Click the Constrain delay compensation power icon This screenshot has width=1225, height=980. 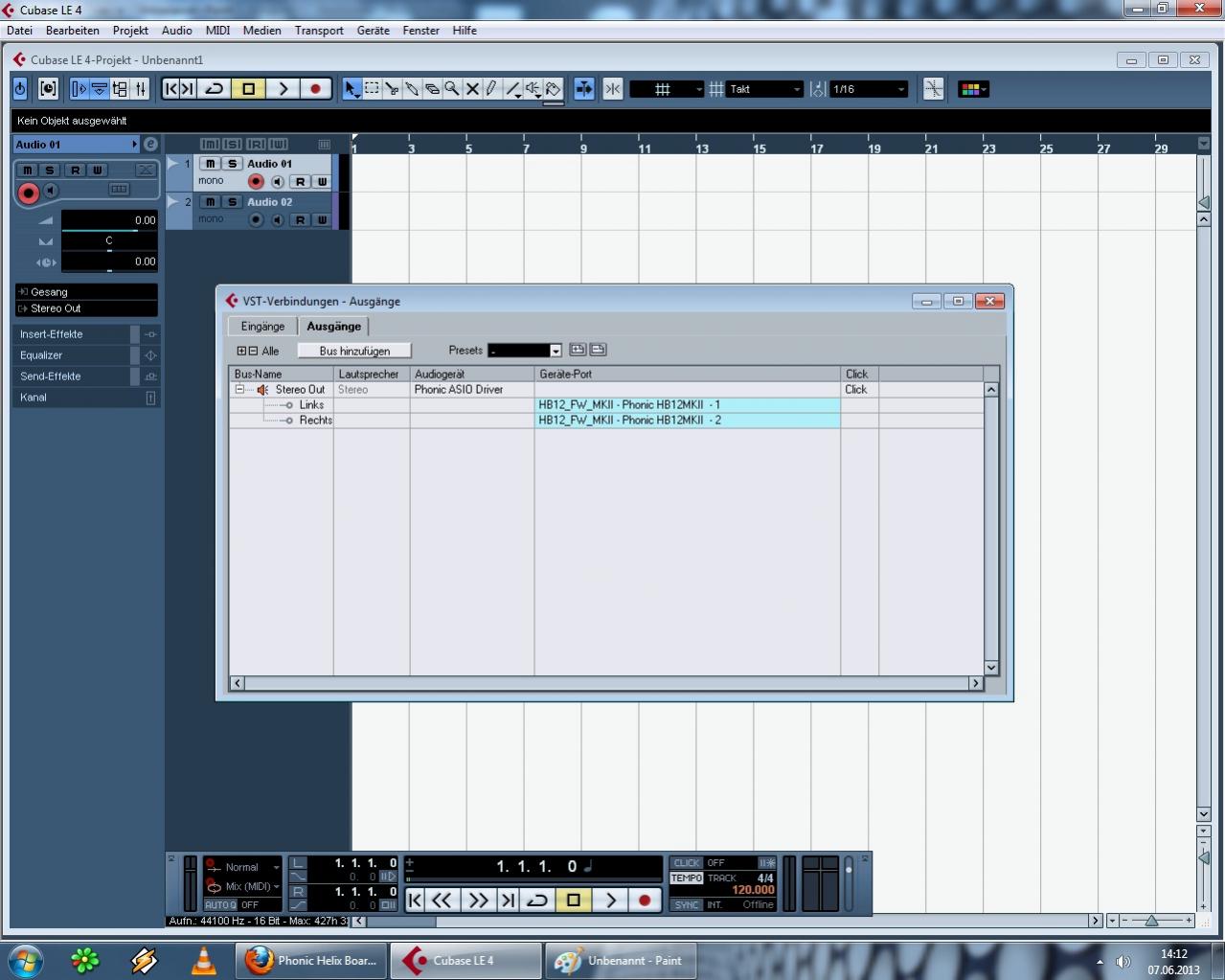20,89
